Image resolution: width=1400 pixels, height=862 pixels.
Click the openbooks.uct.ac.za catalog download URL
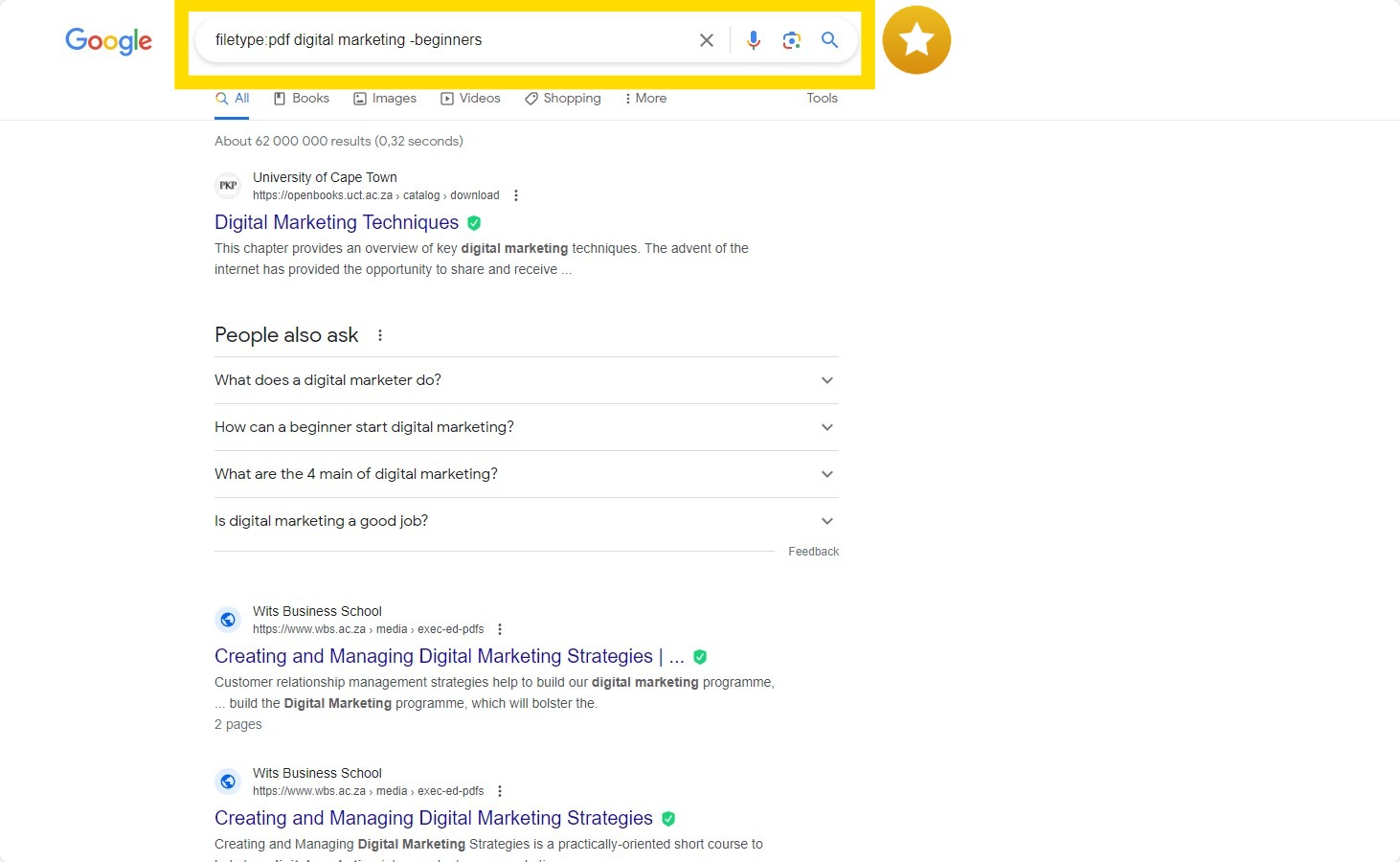tap(376, 195)
